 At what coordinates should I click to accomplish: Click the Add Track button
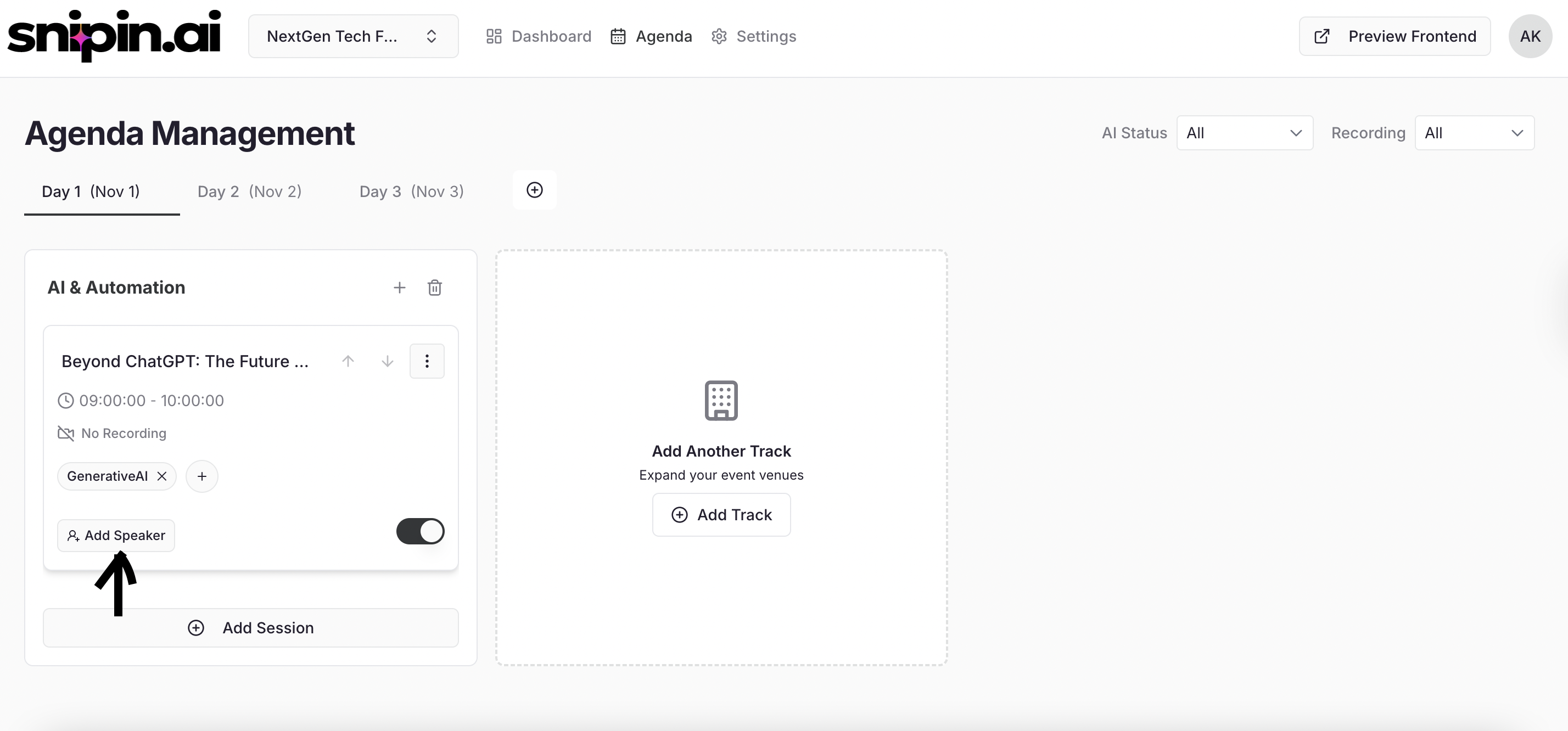[721, 515]
